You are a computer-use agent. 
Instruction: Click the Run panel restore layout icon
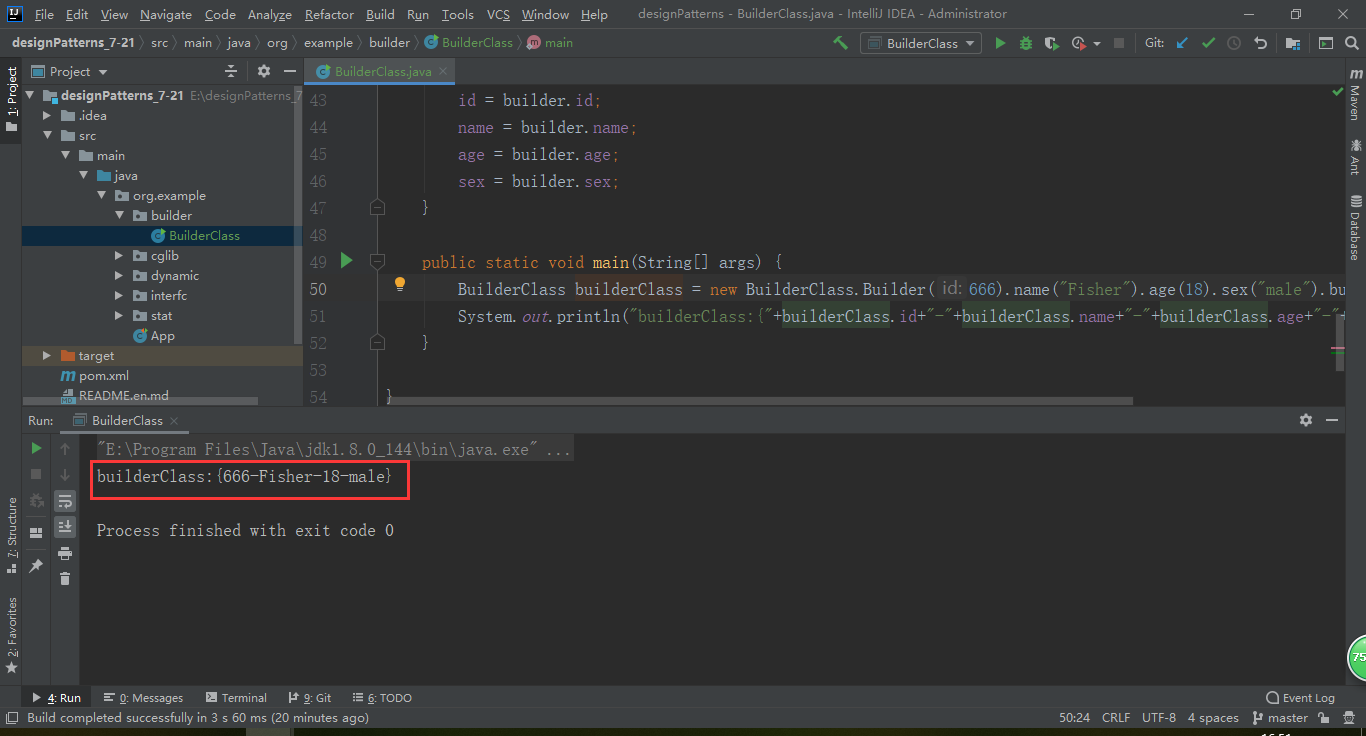point(36,533)
